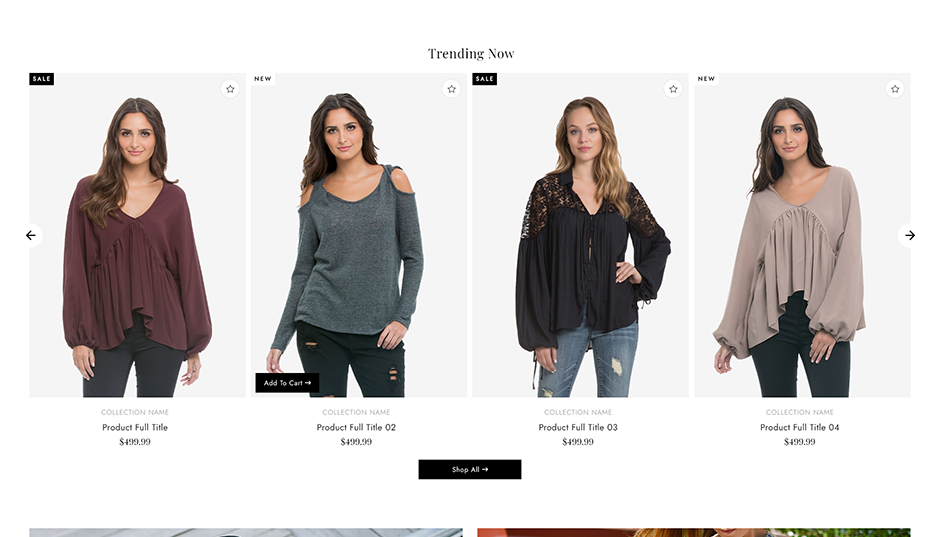View the black lace blouse image
The height and width of the screenshot is (537, 940).
[x=580, y=235]
